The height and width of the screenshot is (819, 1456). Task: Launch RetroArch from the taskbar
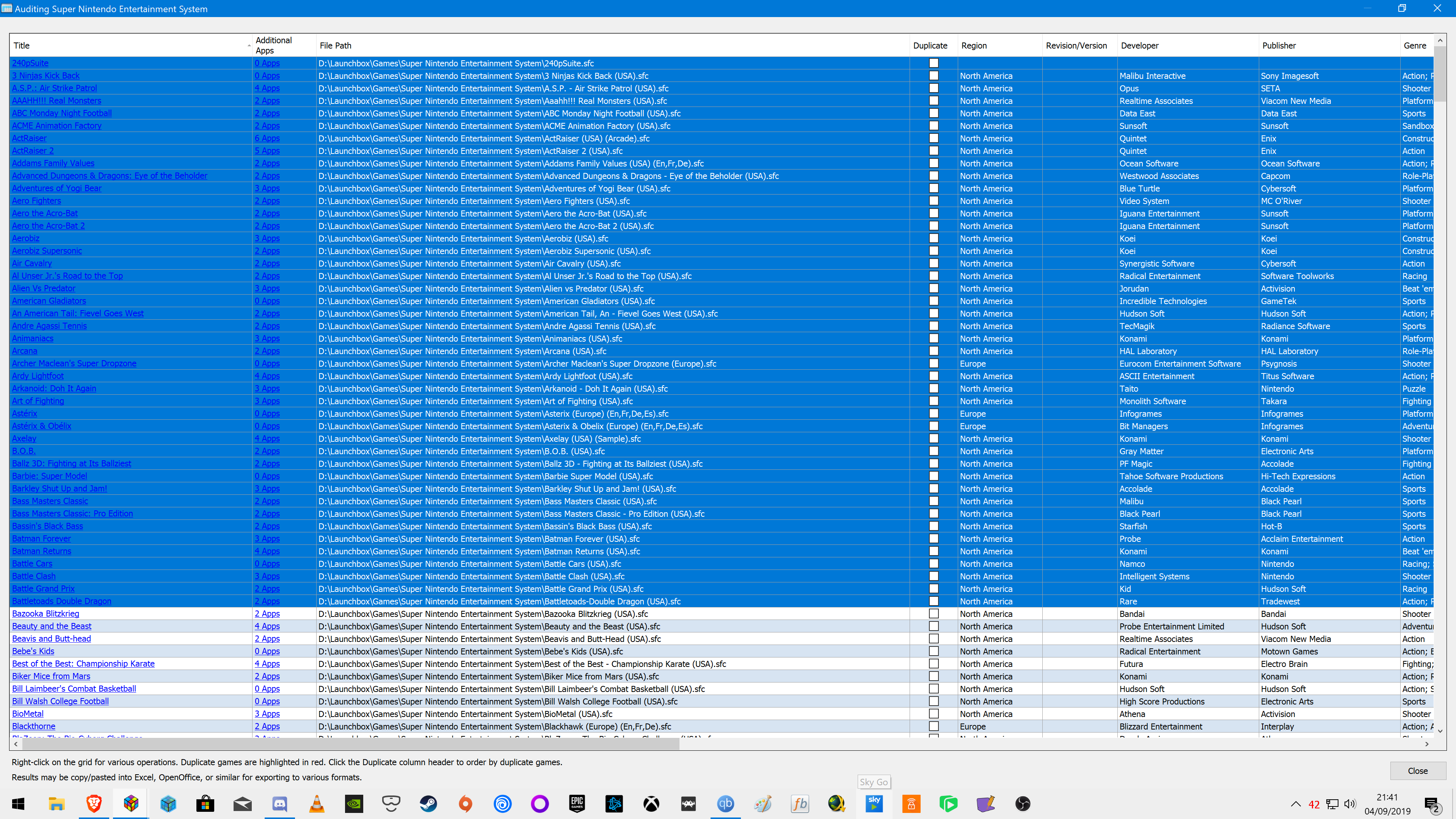(x=689, y=803)
